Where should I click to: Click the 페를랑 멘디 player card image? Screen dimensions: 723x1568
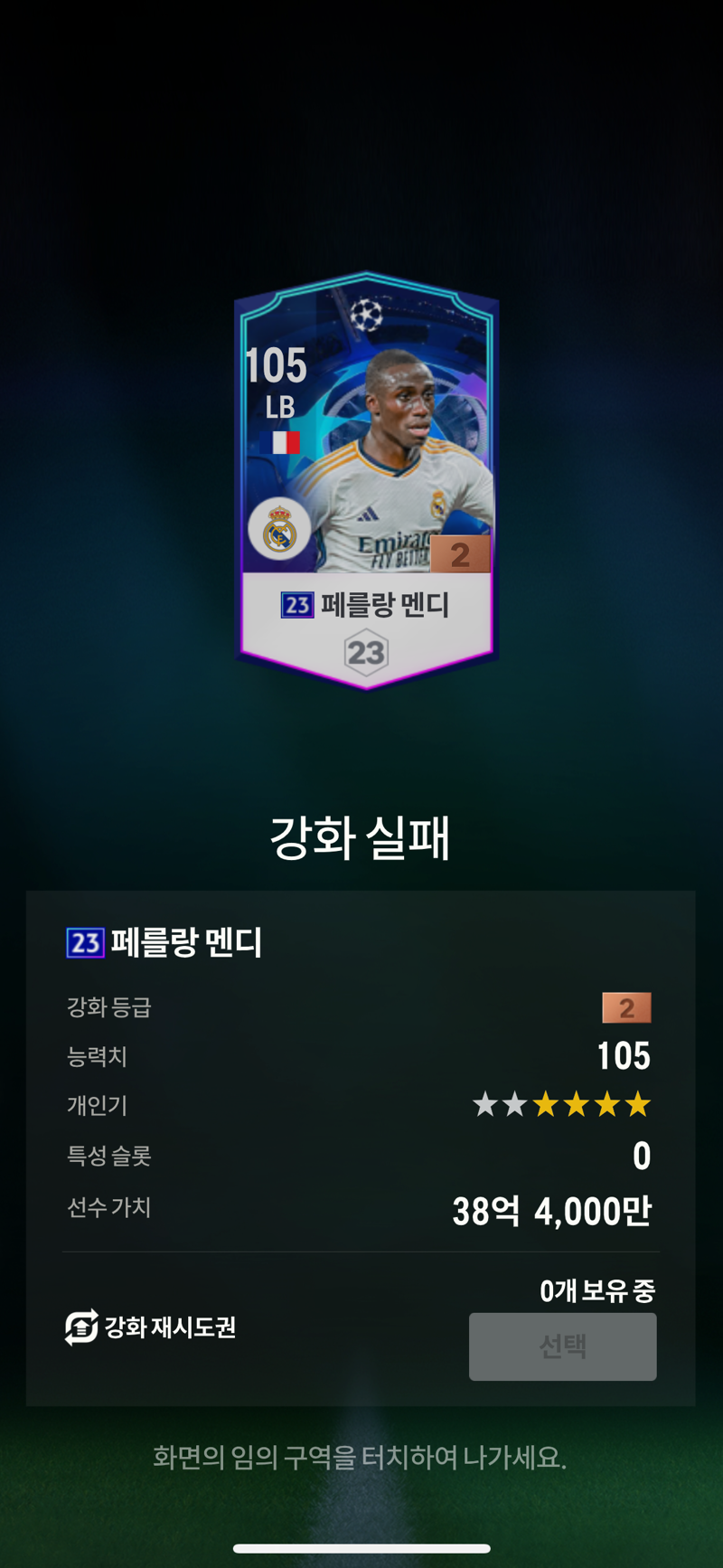tap(366, 480)
